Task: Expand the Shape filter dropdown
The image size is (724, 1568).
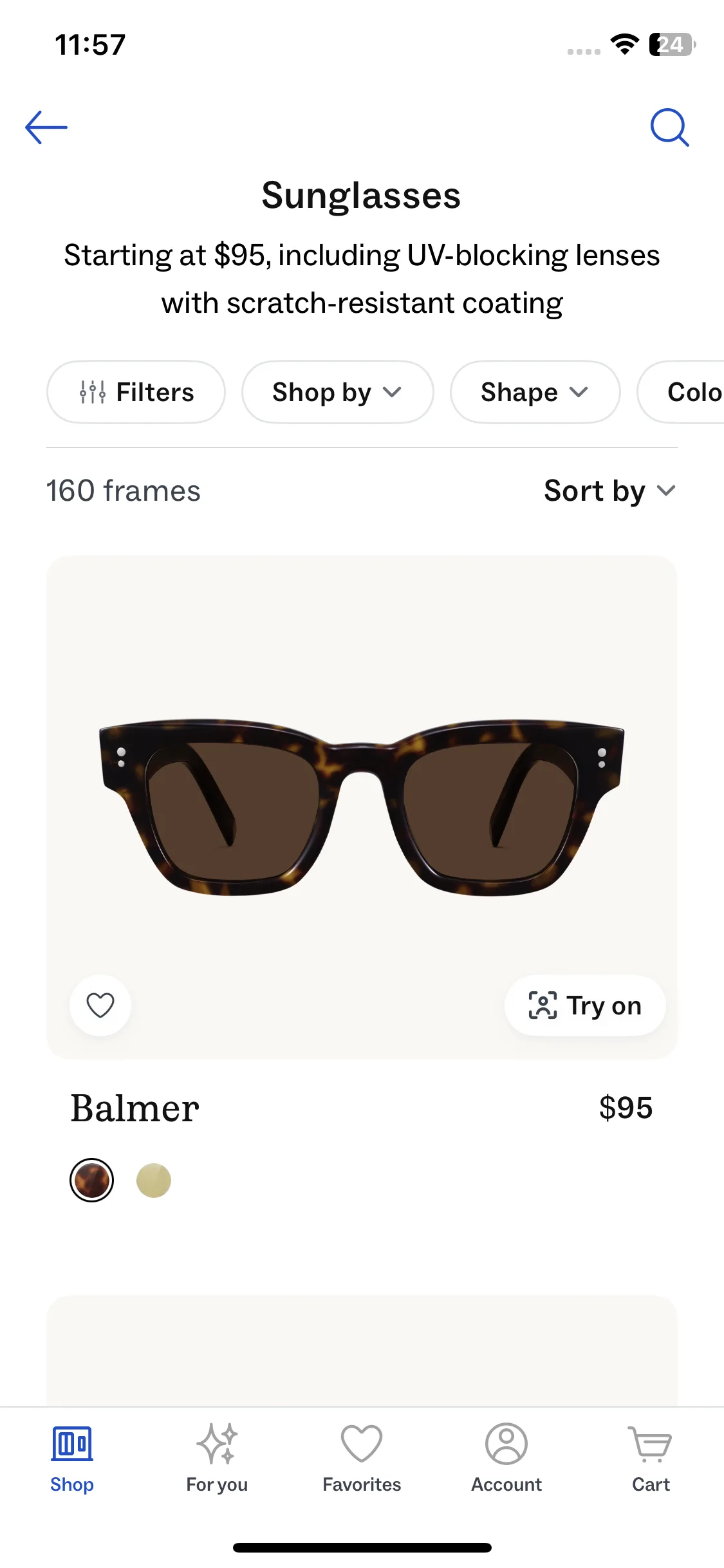Action: pos(535,392)
